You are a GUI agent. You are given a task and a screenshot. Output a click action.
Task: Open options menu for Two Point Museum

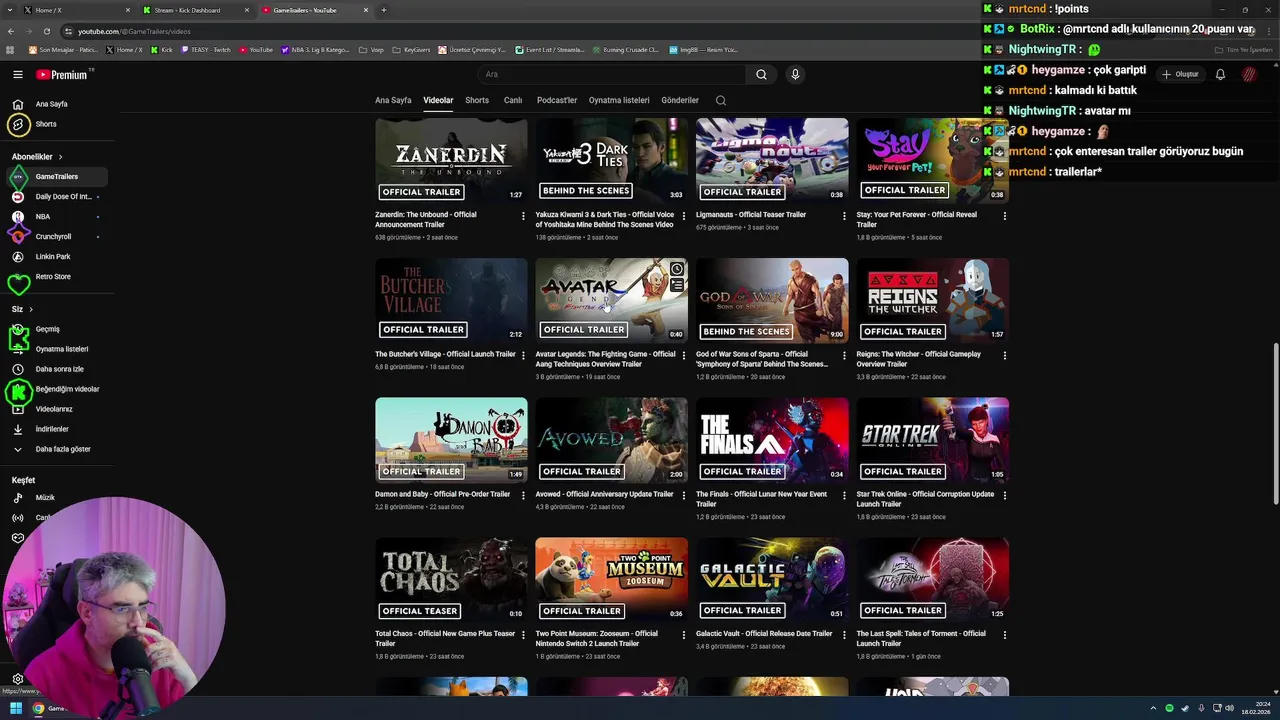click(684, 634)
